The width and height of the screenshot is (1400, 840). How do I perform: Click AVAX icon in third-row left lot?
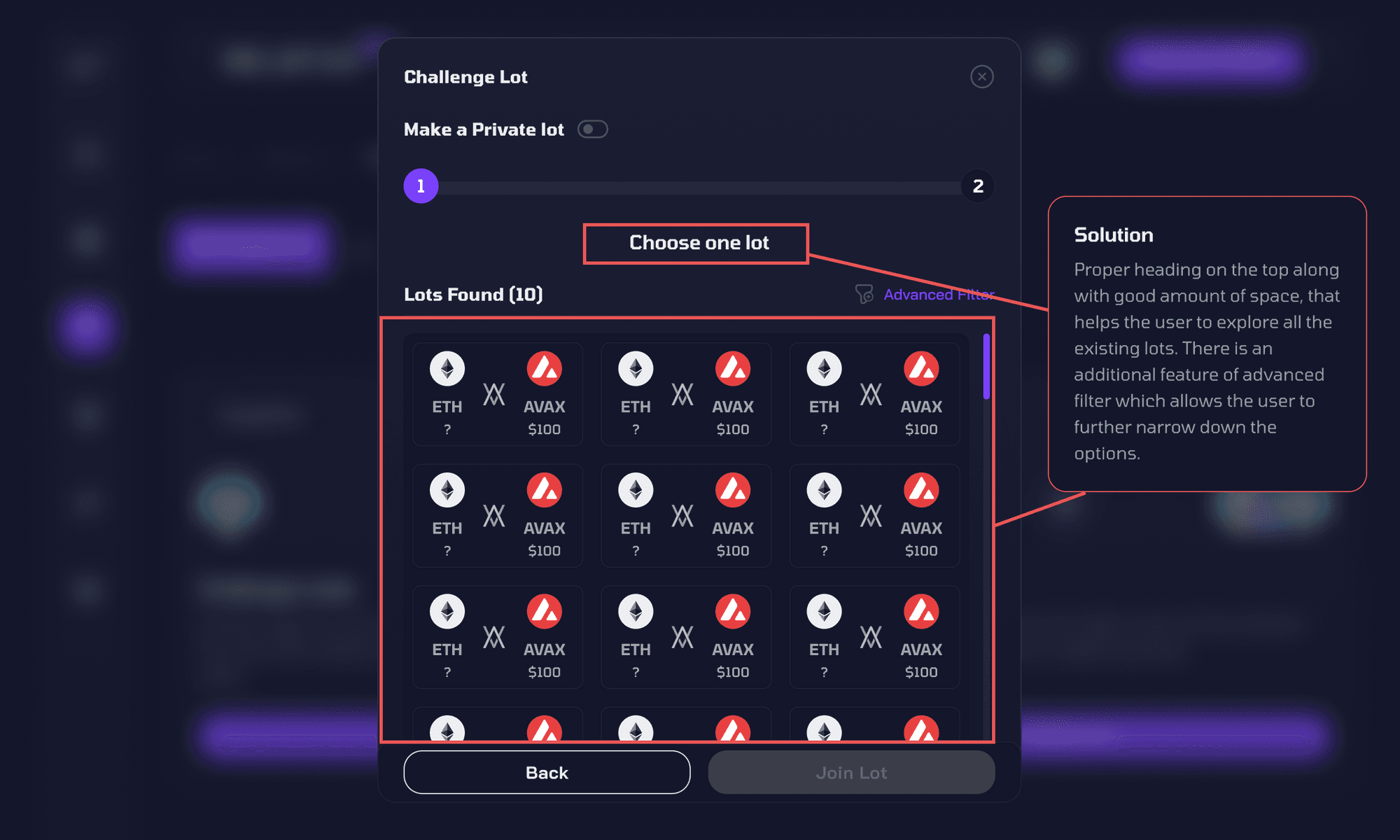(x=544, y=611)
